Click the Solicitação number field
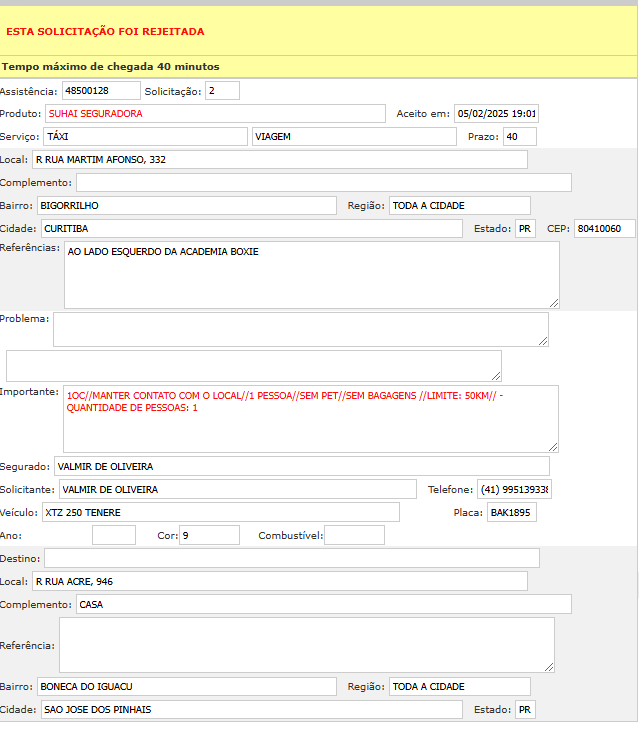The width and height of the screenshot is (639, 732). 222,91
